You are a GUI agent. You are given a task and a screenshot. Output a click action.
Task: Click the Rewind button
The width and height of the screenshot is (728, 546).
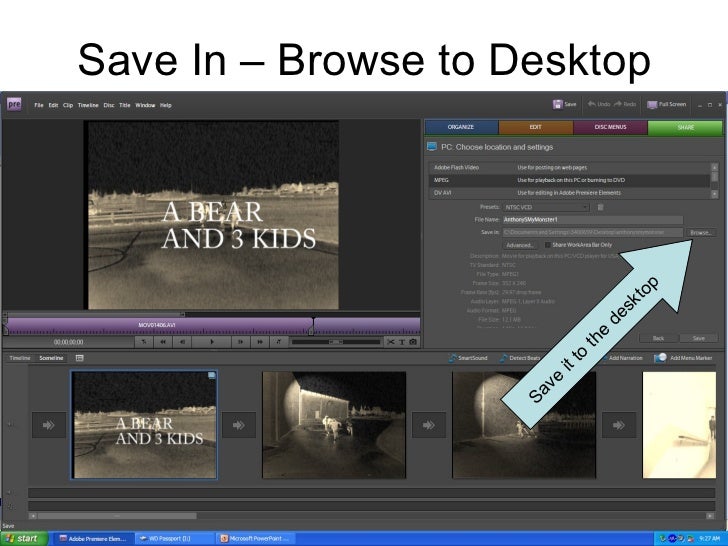coord(163,342)
